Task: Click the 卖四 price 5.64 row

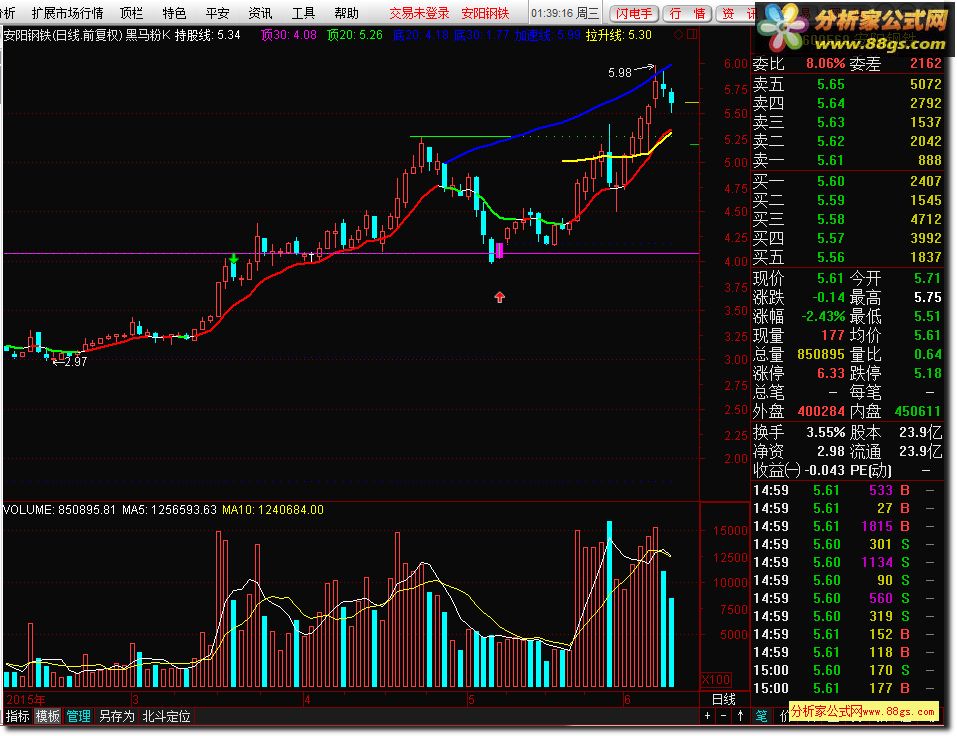Action: pyautogui.click(x=847, y=103)
